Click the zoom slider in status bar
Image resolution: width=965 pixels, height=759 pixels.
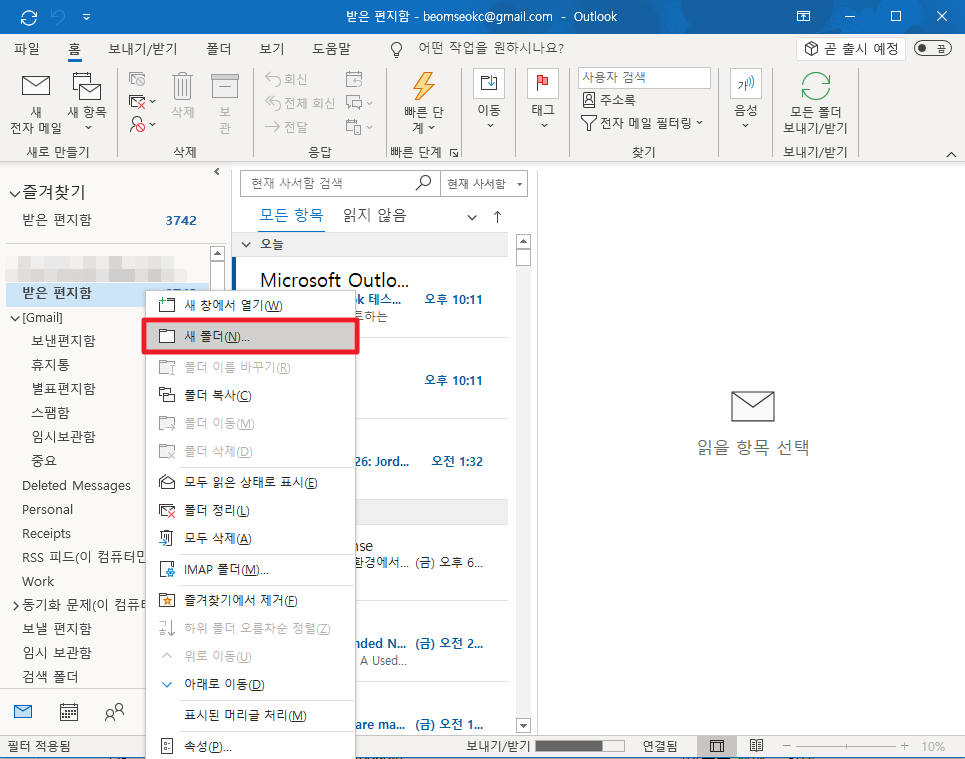coord(846,746)
